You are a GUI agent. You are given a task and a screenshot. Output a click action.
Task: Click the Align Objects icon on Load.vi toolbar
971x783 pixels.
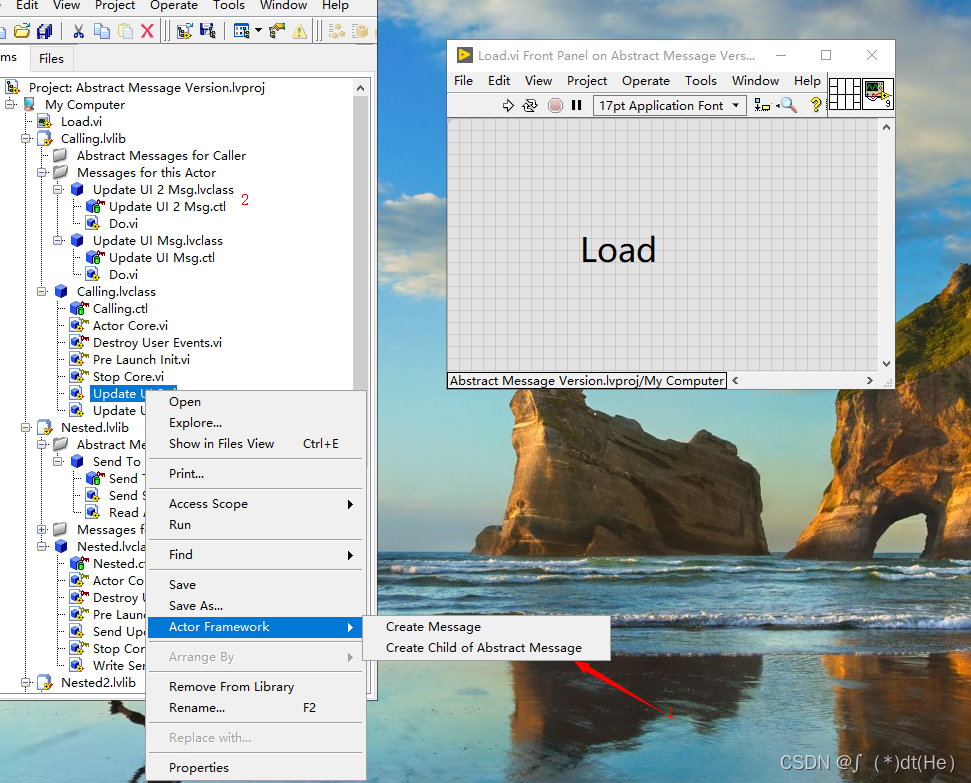762,104
